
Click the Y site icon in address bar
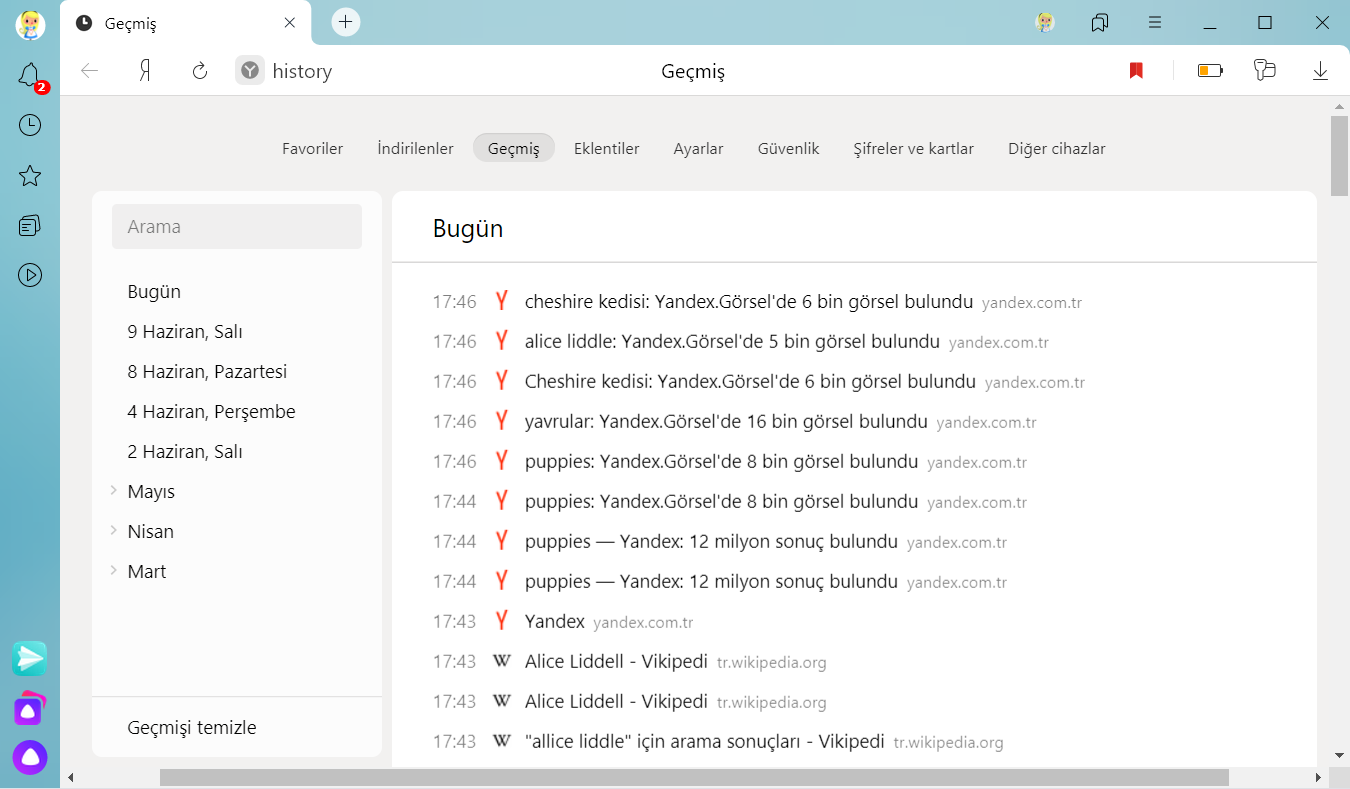click(250, 71)
